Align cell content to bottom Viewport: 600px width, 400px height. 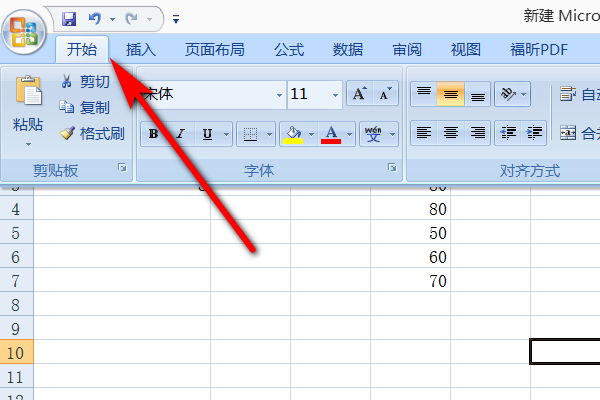(478, 93)
